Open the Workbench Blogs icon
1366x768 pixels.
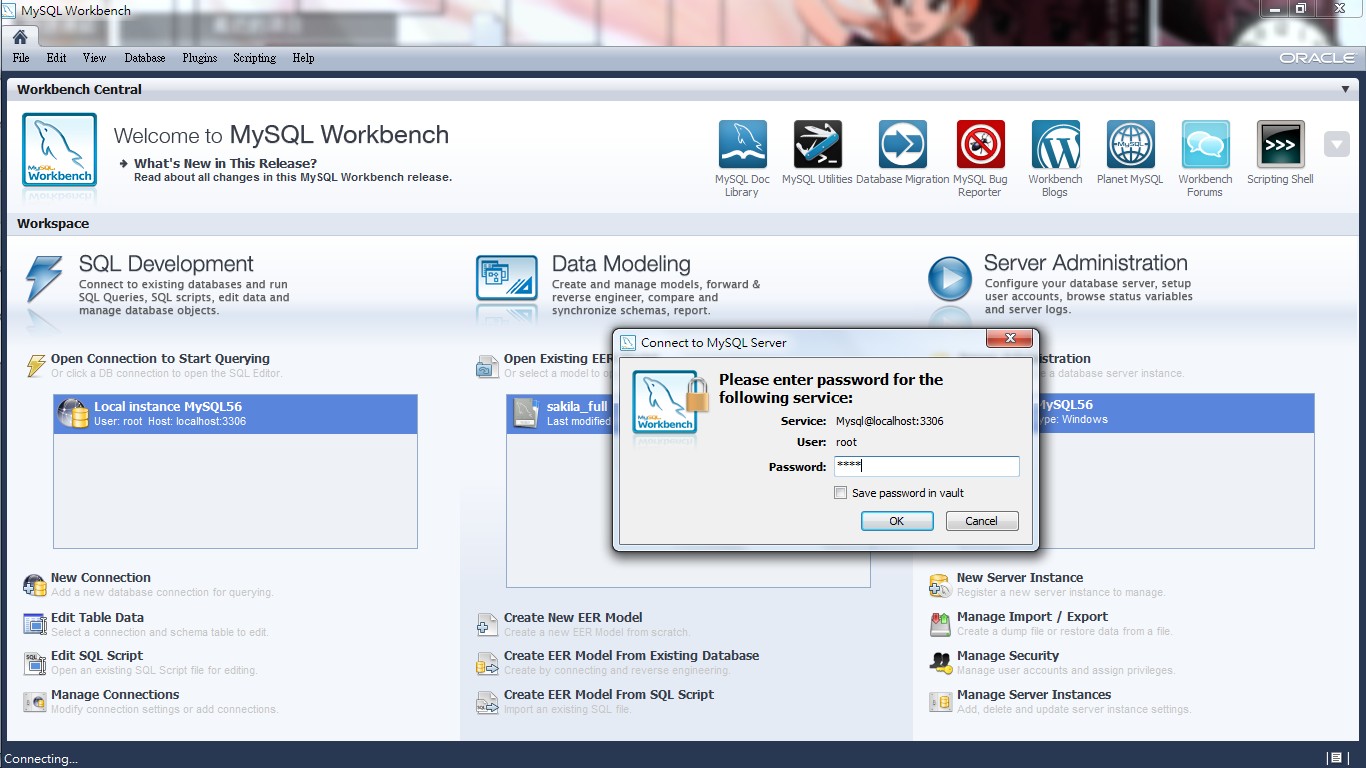click(1055, 145)
